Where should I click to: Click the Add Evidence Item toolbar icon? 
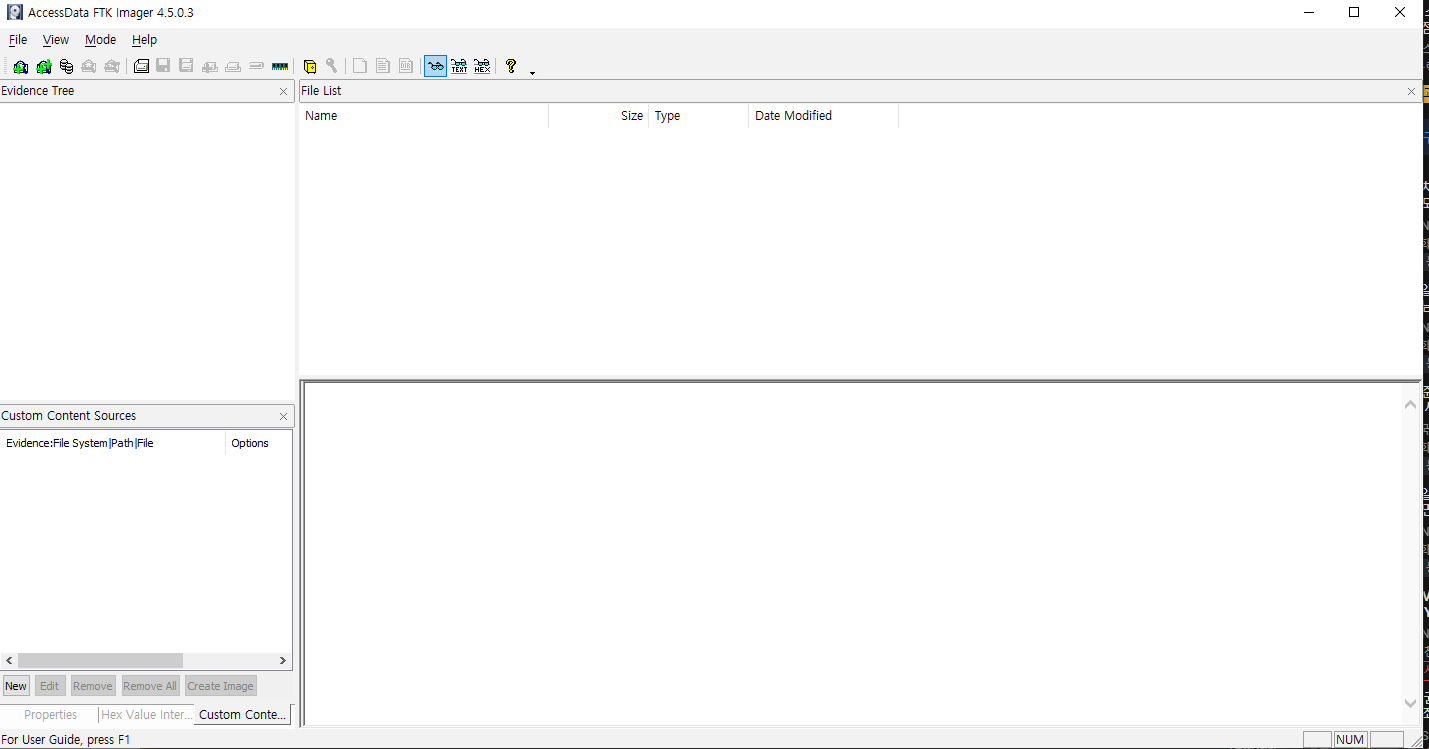coord(20,67)
